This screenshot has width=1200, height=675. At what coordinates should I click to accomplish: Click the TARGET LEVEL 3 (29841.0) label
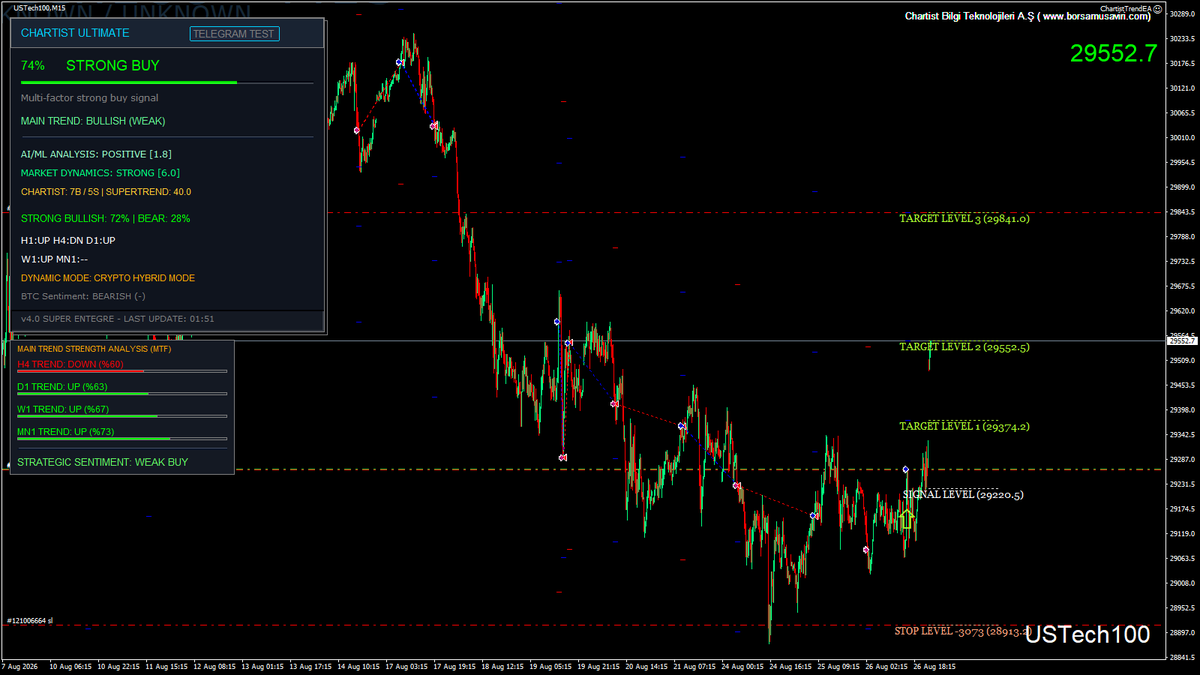click(x=964, y=218)
